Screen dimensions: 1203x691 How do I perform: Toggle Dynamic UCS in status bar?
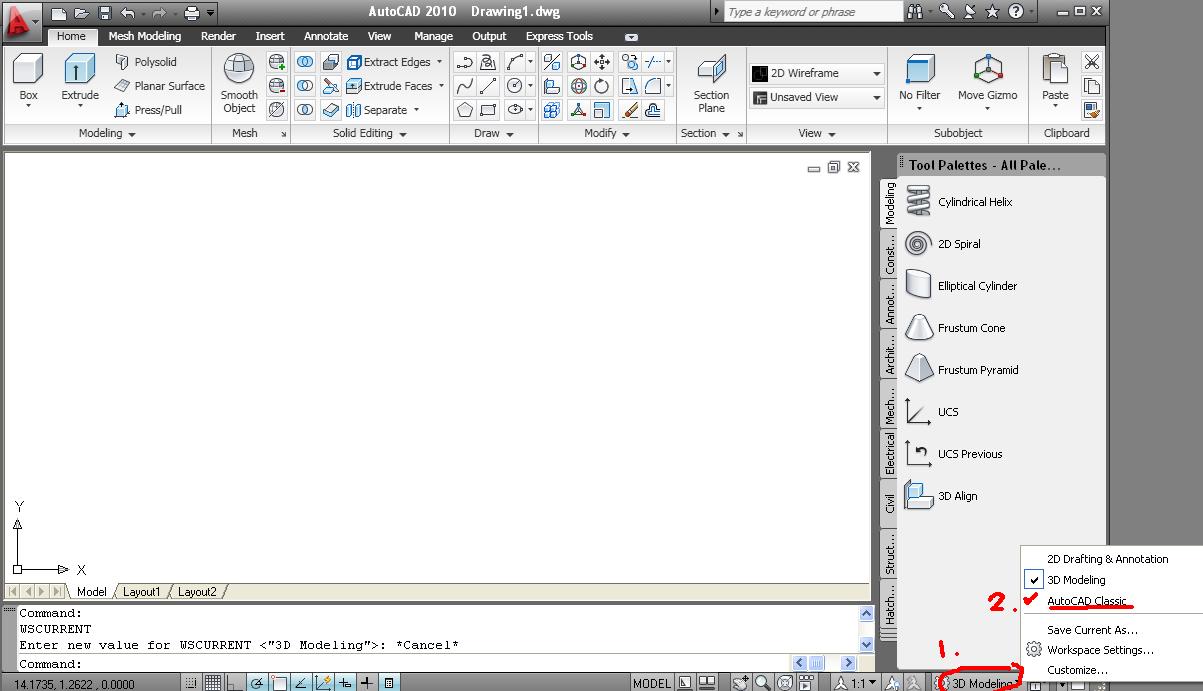[323, 683]
